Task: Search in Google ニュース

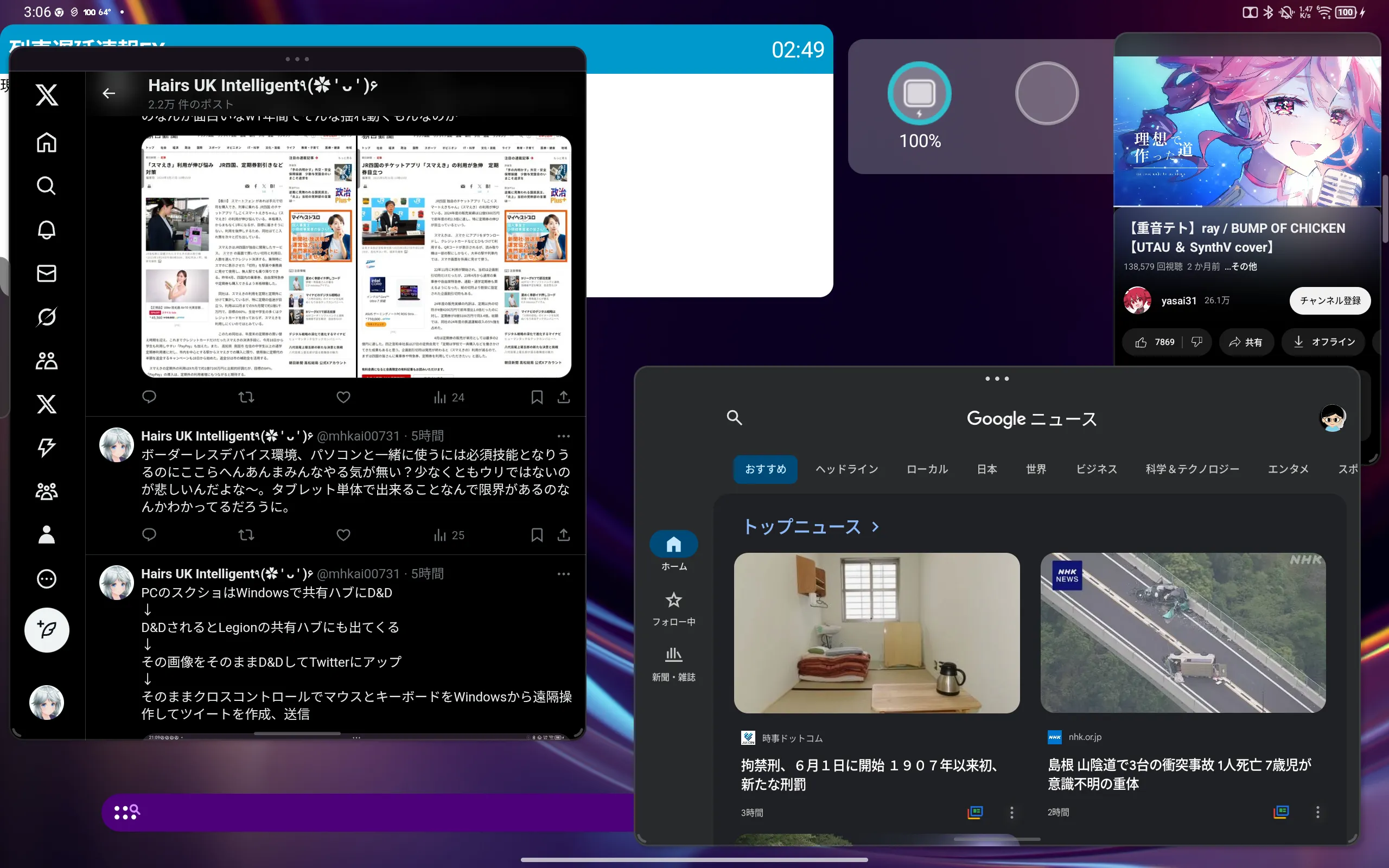Action: pos(734,417)
